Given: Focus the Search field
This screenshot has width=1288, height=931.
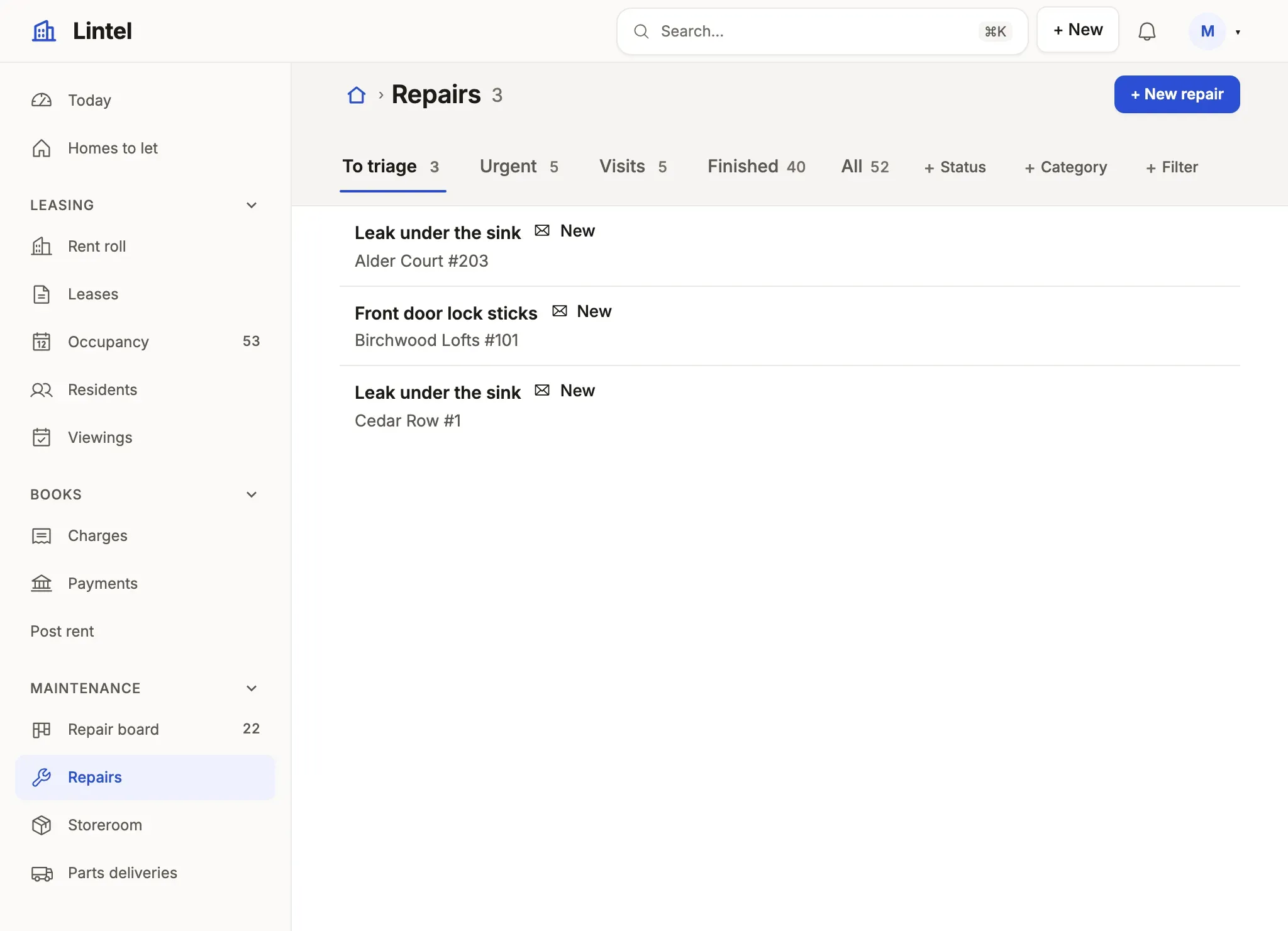Looking at the screenshot, I should (822, 31).
